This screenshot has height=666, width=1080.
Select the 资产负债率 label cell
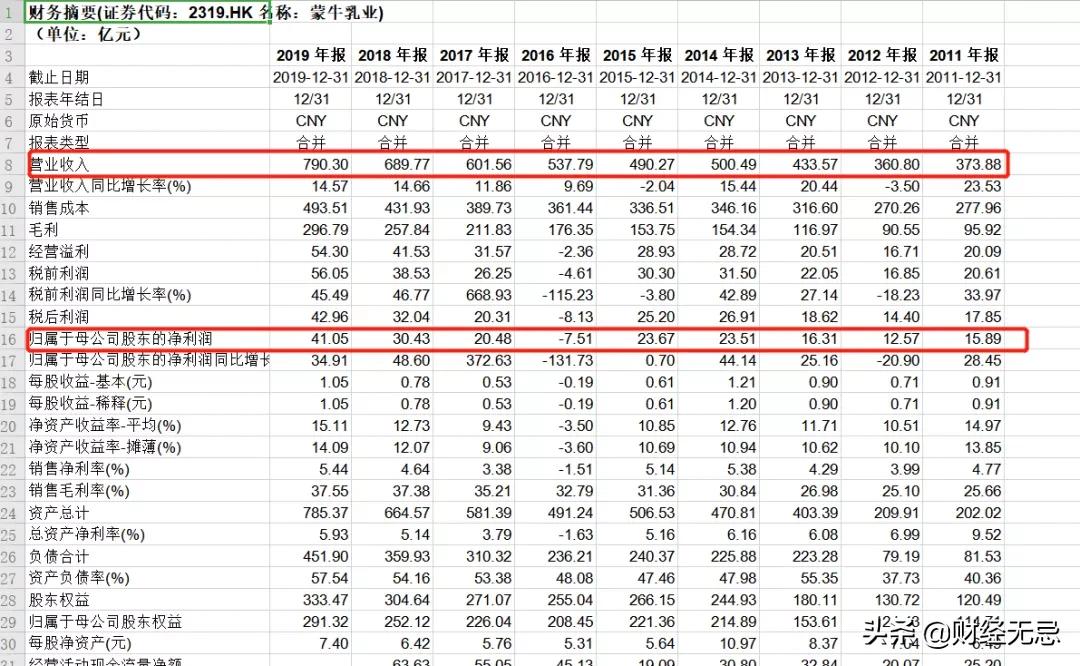coord(70,578)
